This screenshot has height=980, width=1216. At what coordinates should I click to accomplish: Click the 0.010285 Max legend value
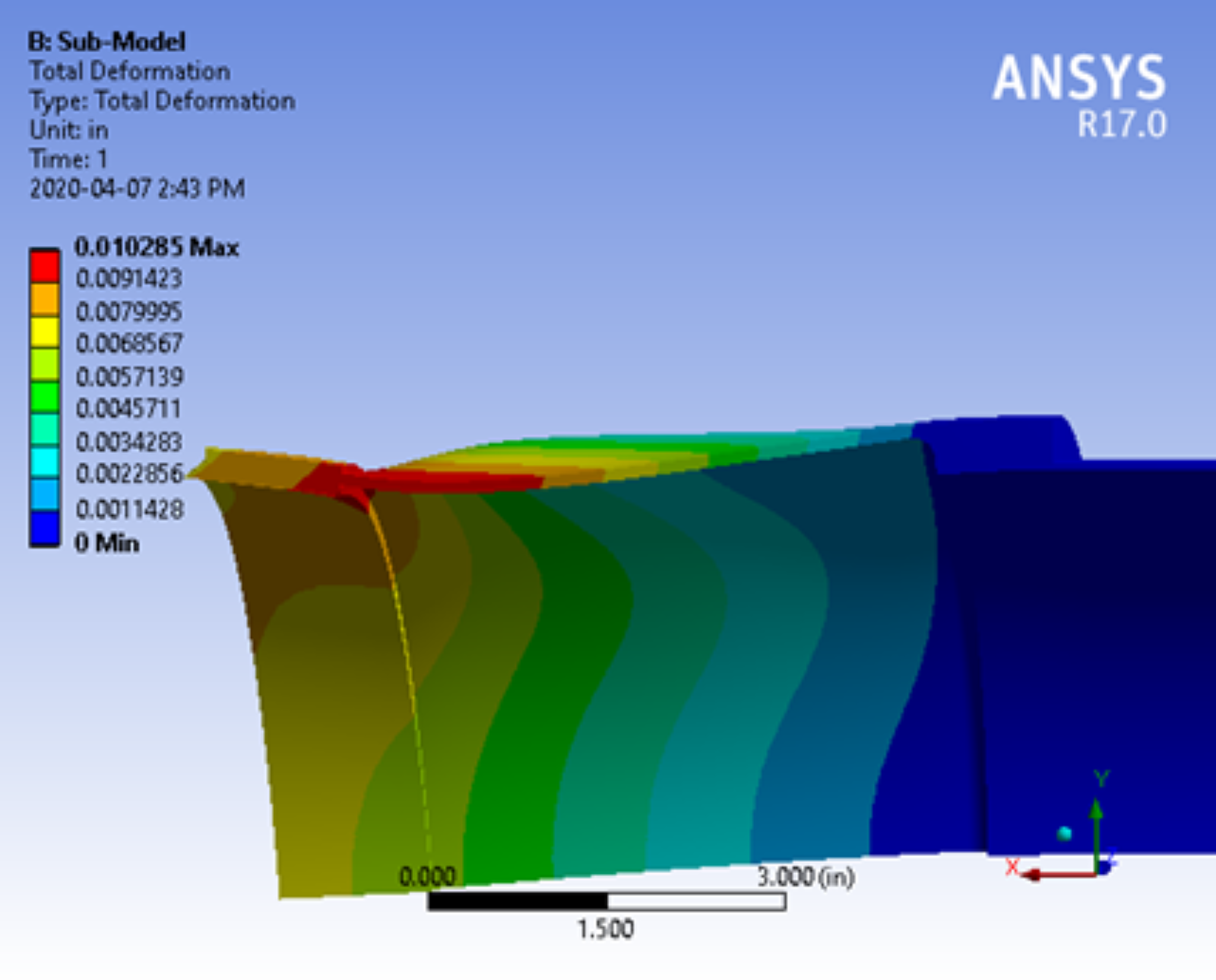(x=157, y=248)
